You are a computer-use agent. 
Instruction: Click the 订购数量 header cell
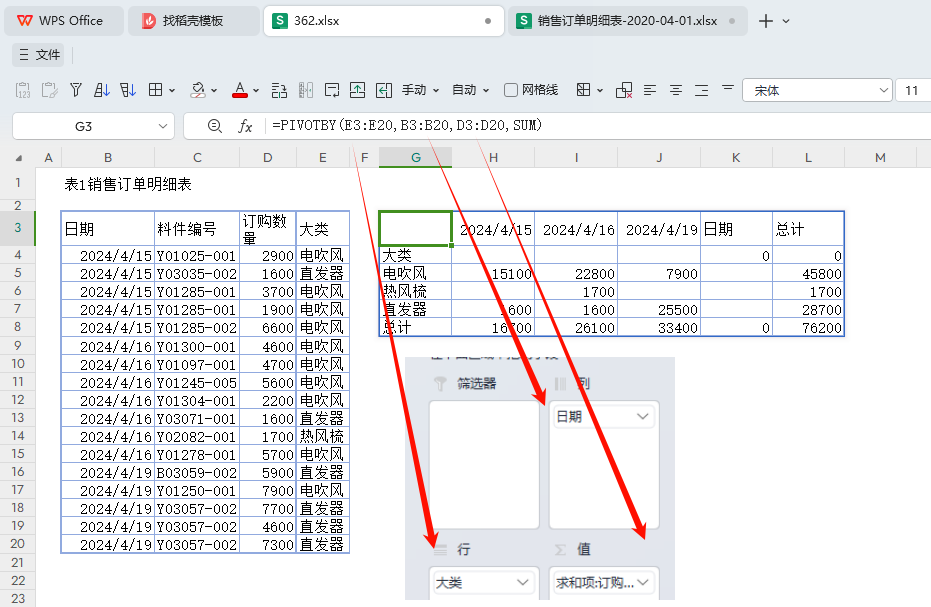point(268,229)
